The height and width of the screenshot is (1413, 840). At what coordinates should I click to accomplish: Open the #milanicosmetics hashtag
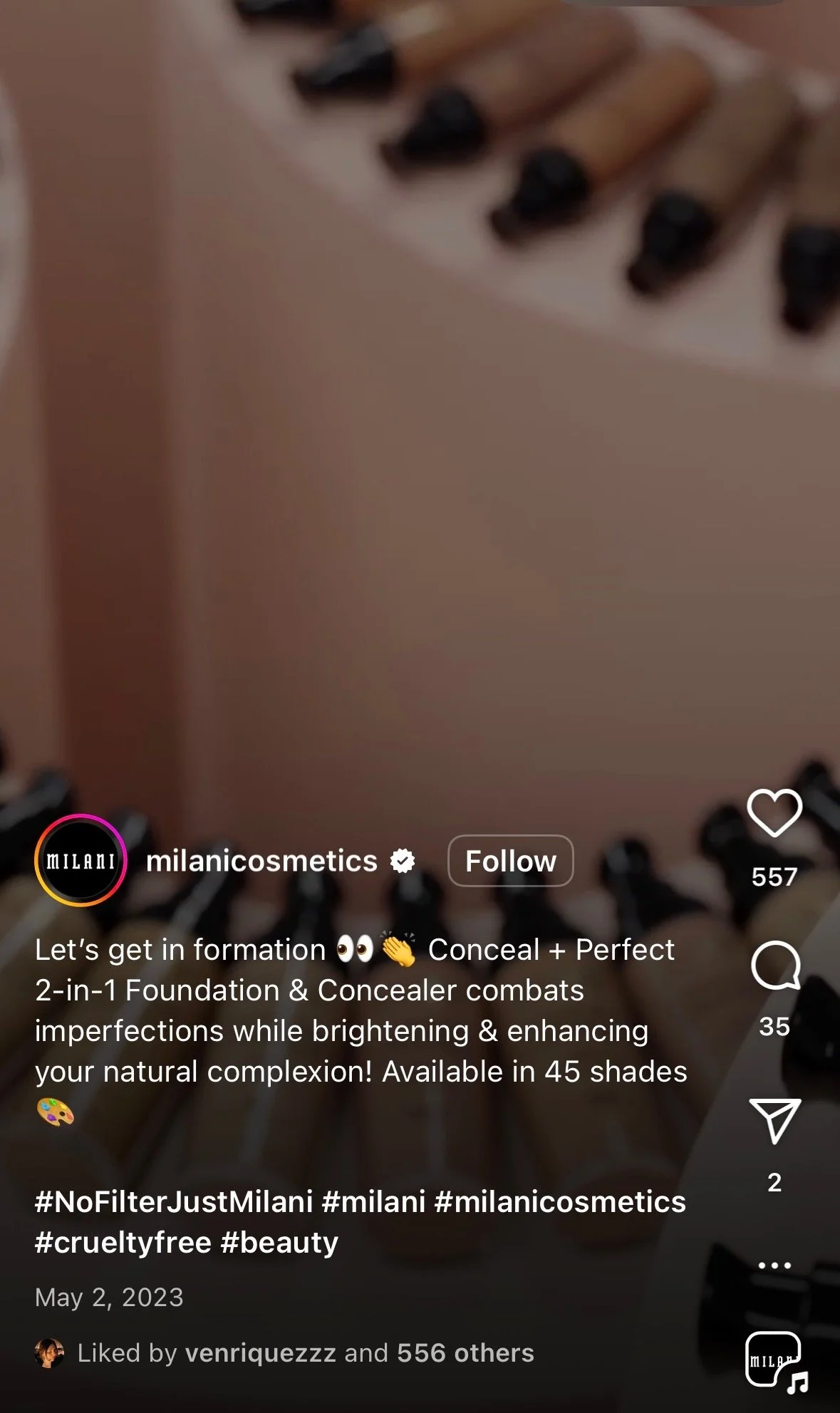560,1201
